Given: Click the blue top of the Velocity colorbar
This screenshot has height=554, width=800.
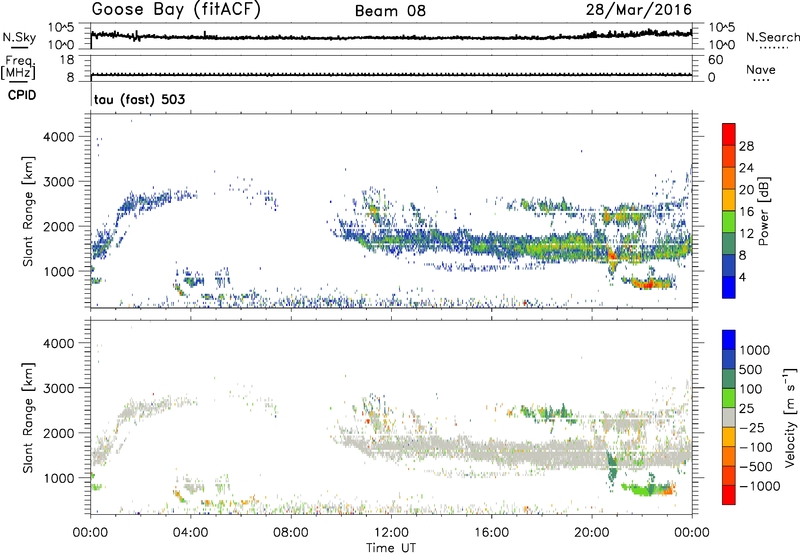Looking at the screenshot, I should (729, 340).
